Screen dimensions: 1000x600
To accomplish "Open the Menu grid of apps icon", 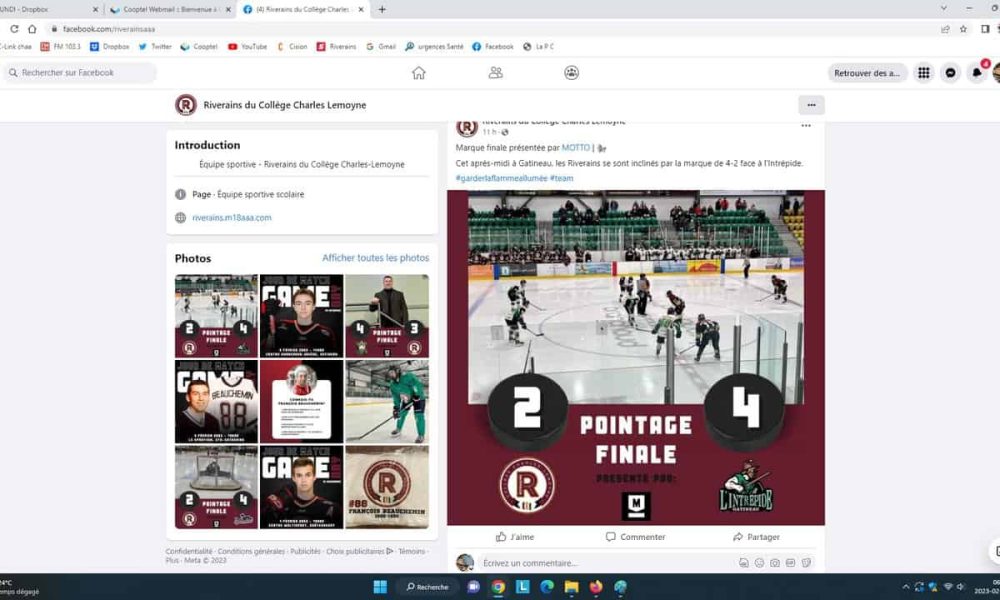I will click(923, 74).
